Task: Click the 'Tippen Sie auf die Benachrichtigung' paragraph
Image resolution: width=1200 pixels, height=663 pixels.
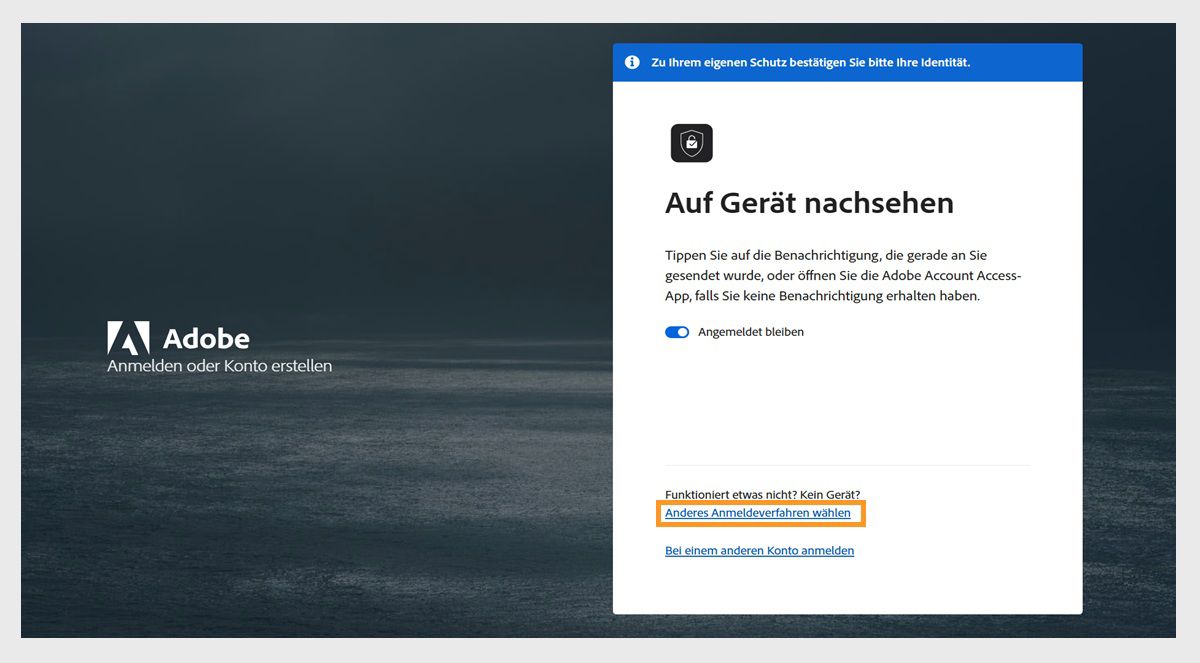Action: [843, 276]
